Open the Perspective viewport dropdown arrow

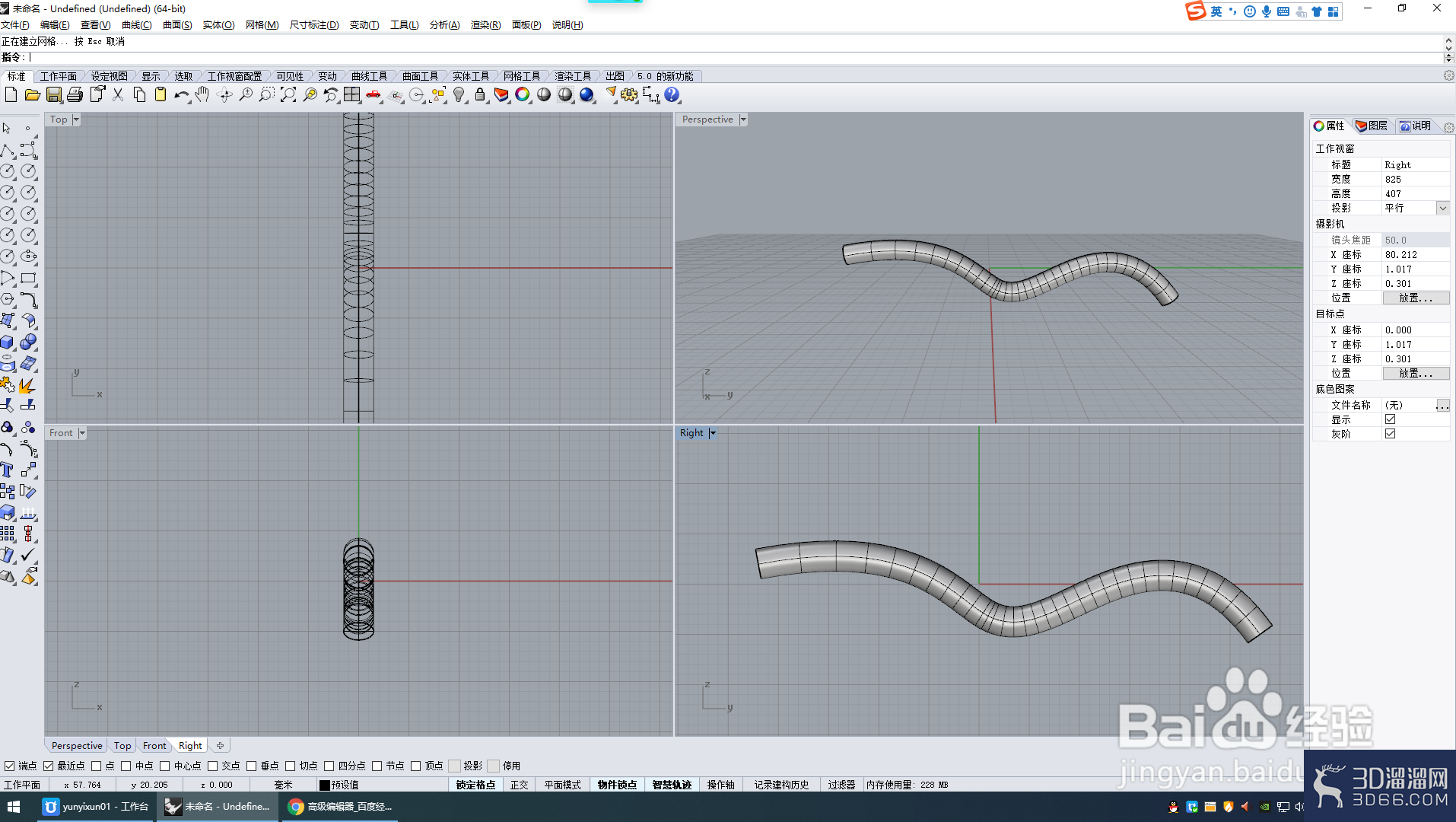pyautogui.click(x=743, y=119)
